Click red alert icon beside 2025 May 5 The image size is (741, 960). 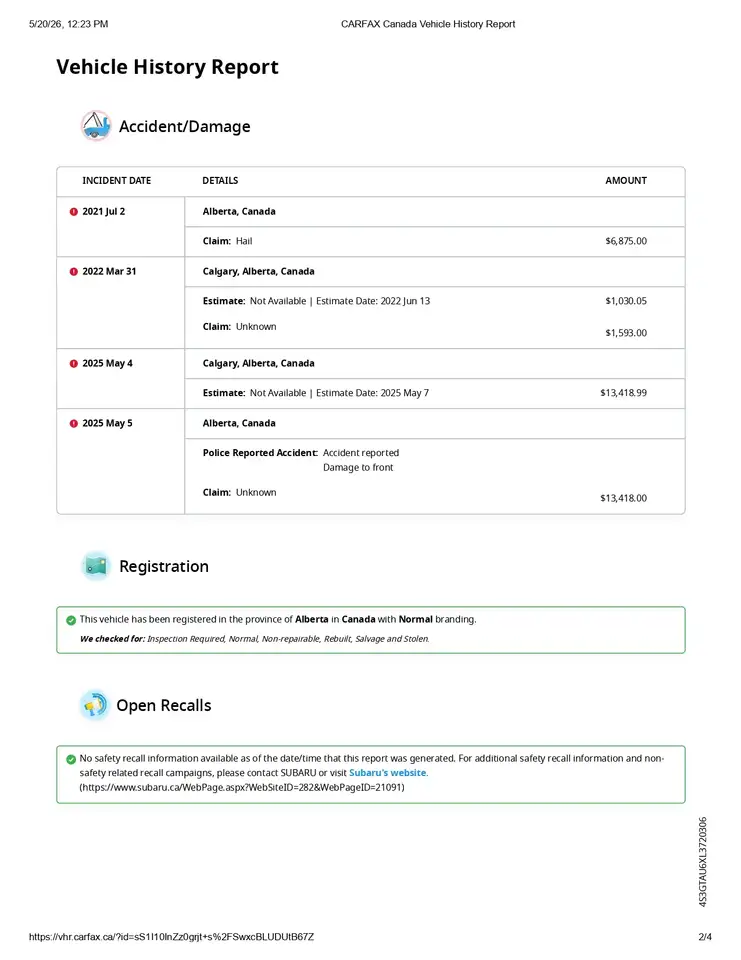point(73,424)
